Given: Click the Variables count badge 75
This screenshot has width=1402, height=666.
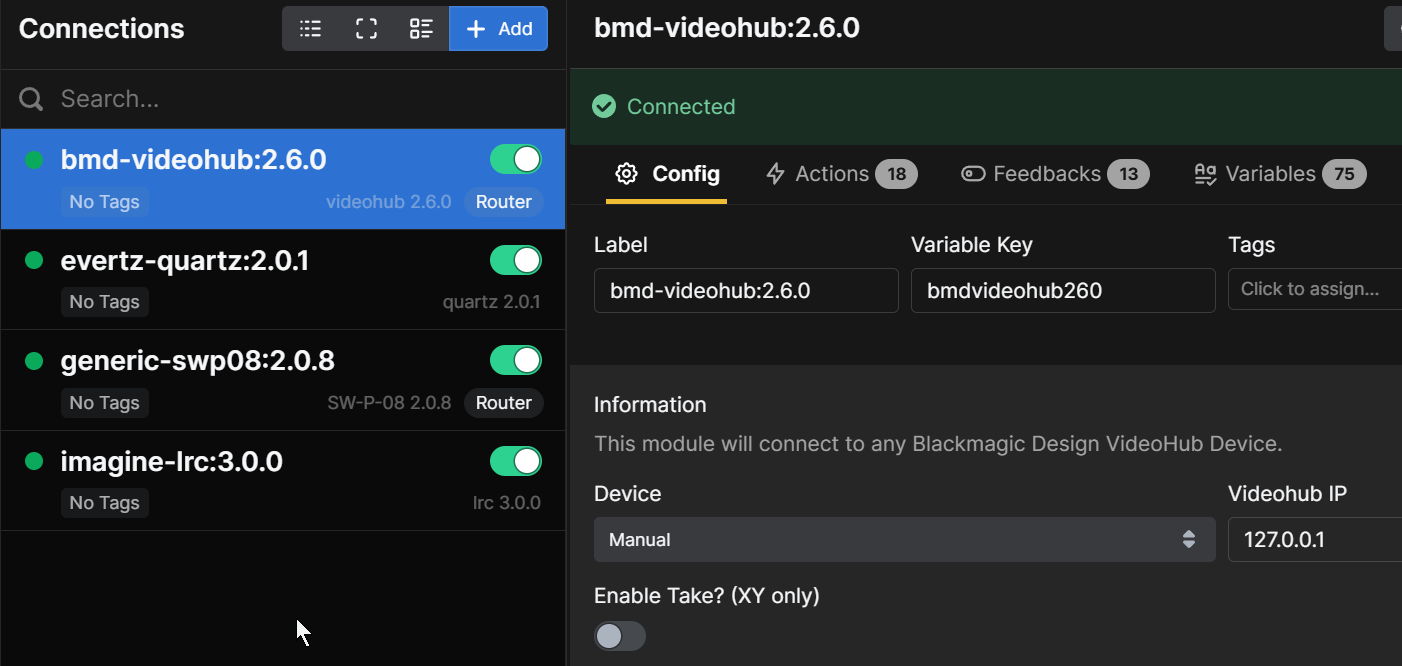Looking at the screenshot, I should coord(1344,174).
